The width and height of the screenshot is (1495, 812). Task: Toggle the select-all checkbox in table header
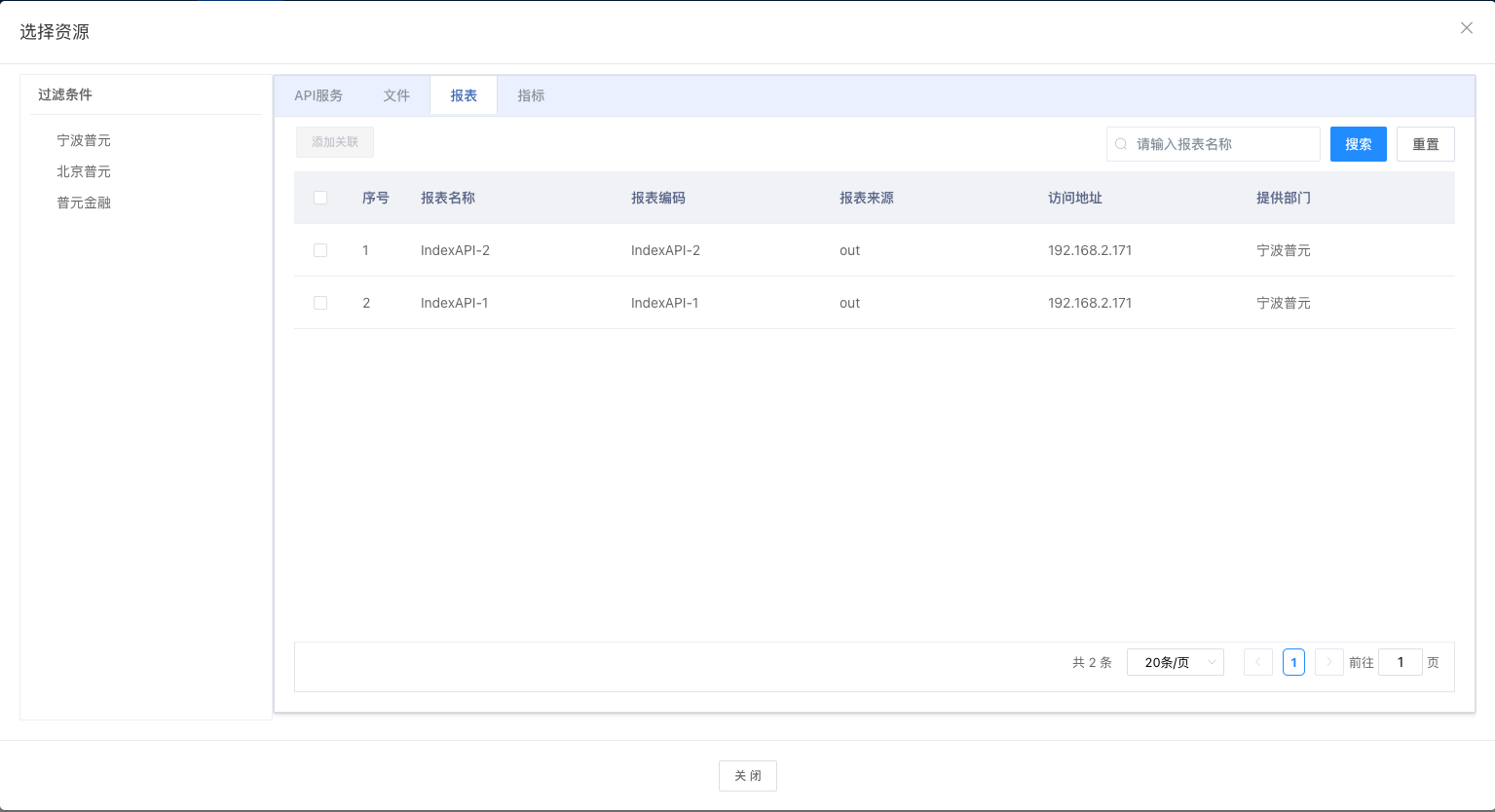tap(320, 198)
